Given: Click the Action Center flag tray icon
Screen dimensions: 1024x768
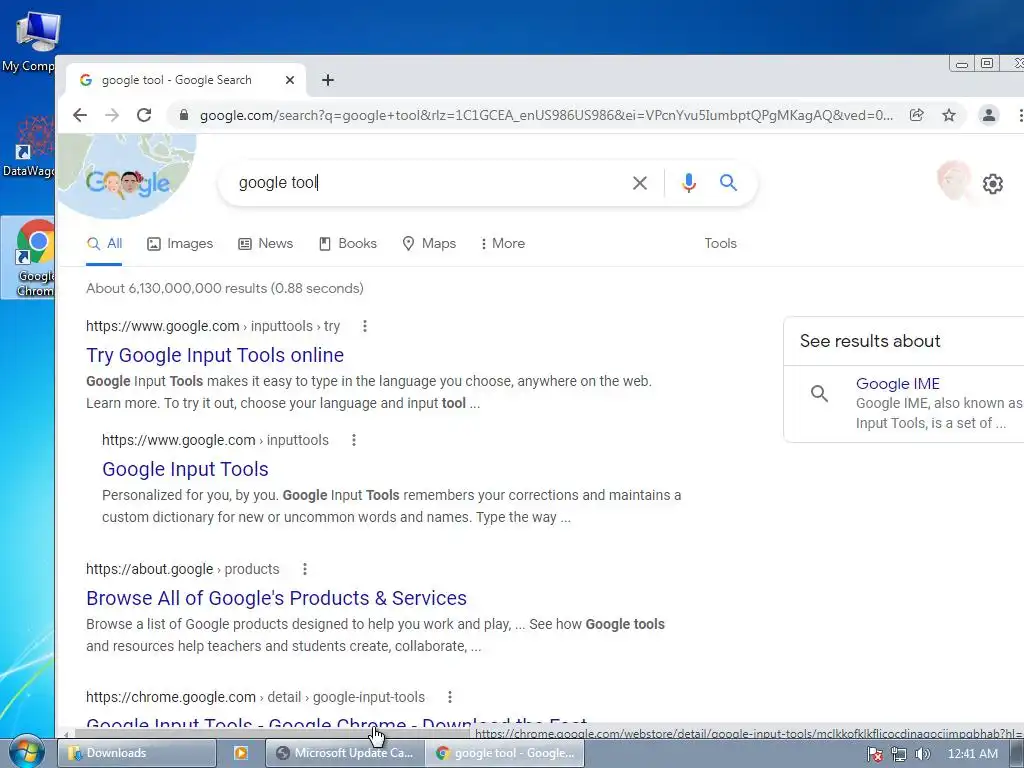Looking at the screenshot, I should [874, 754].
